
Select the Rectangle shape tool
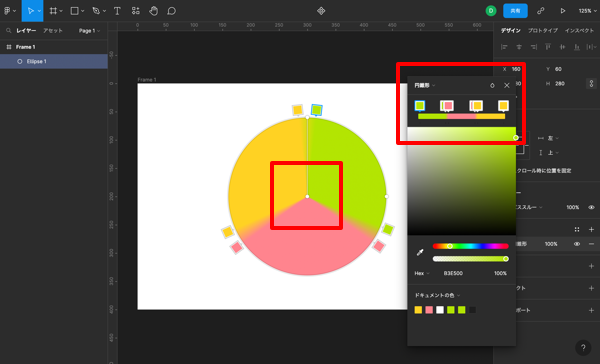(75, 11)
